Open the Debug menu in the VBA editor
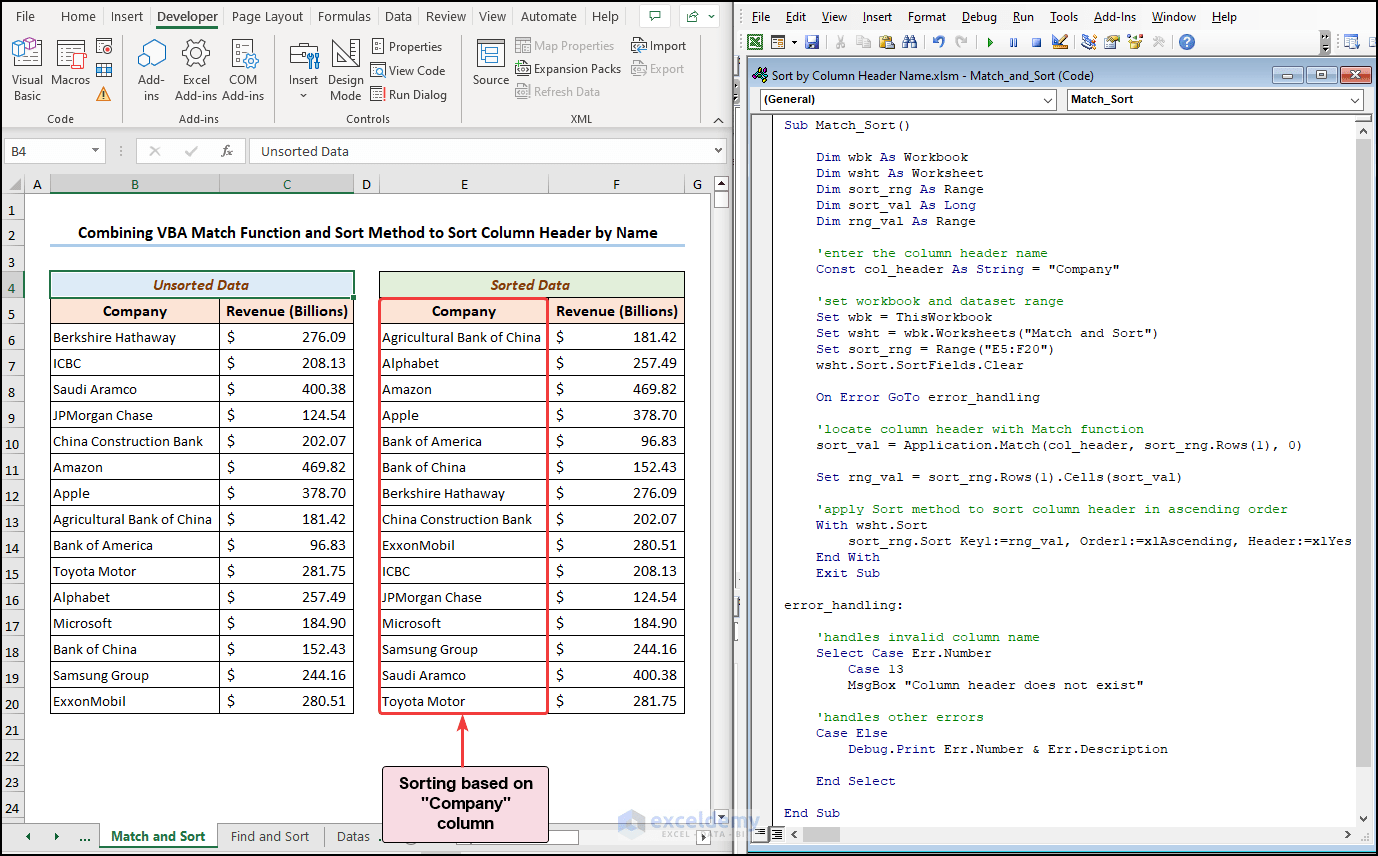The image size is (1378, 856). click(978, 16)
